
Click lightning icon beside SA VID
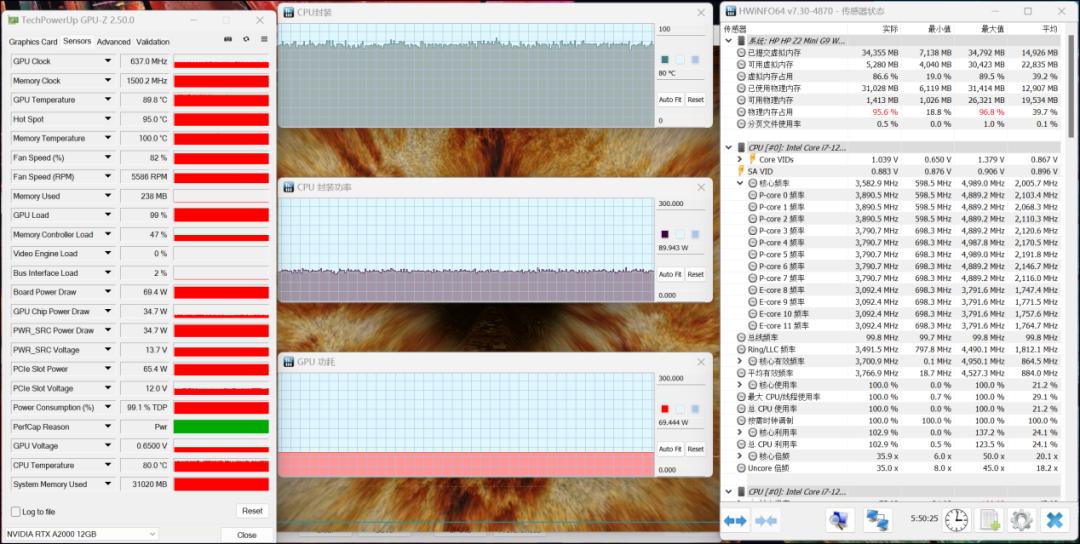click(x=740, y=171)
